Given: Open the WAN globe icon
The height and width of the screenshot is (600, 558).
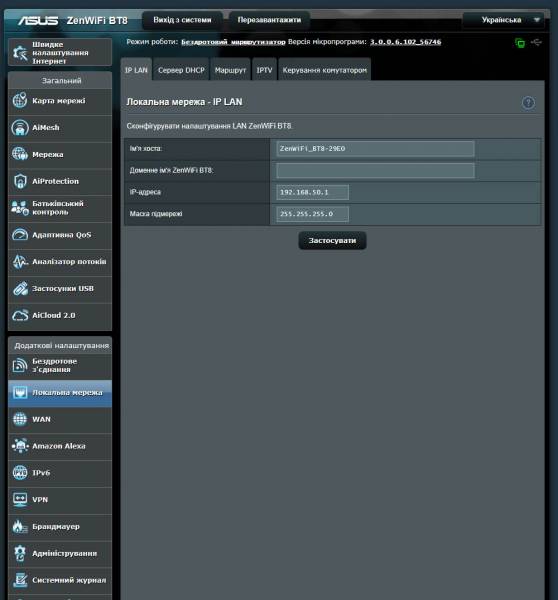Looking at the screenshot, I should (20, 419).
